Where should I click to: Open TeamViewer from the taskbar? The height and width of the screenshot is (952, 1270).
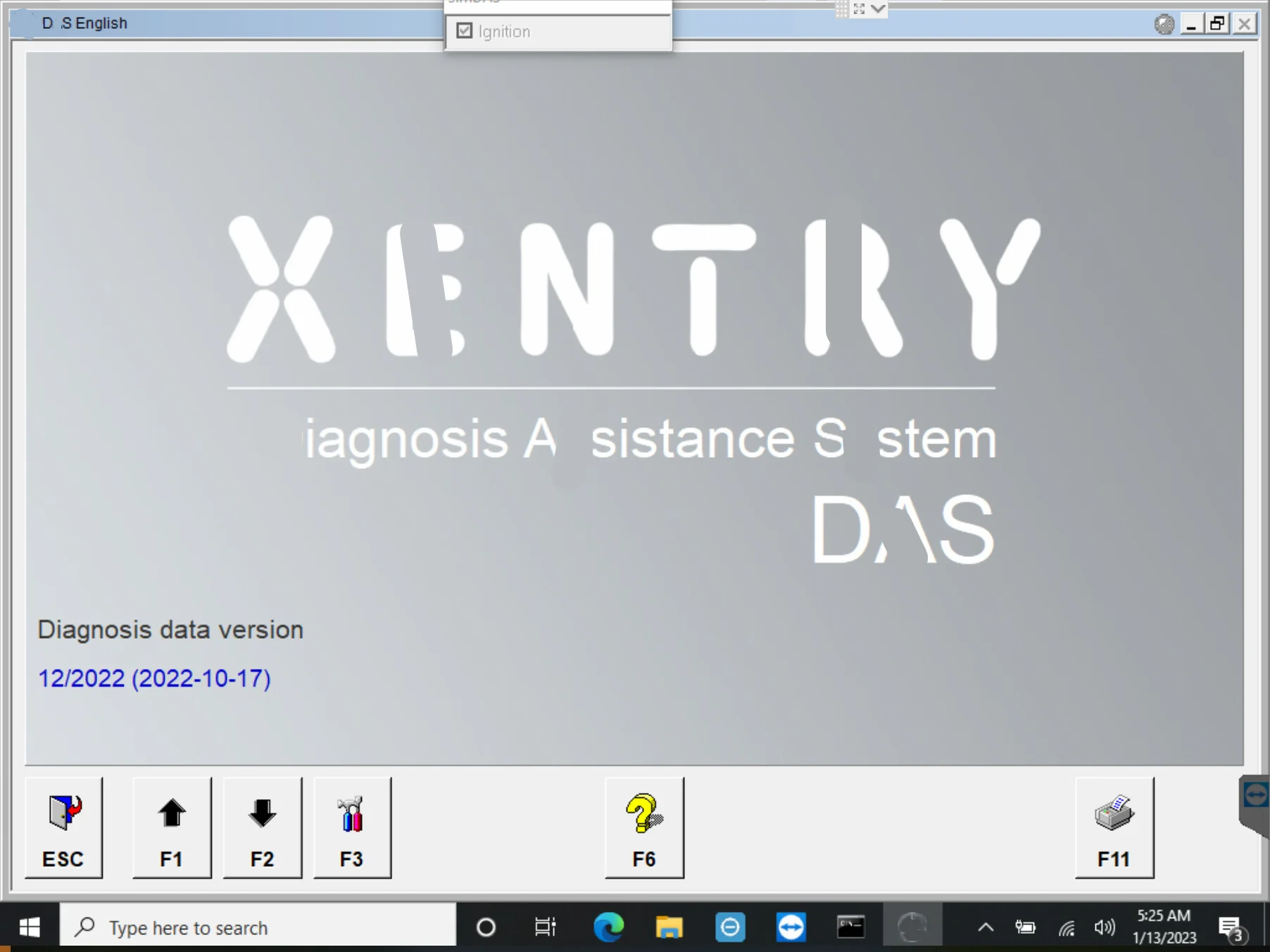[x=791, y=927]
